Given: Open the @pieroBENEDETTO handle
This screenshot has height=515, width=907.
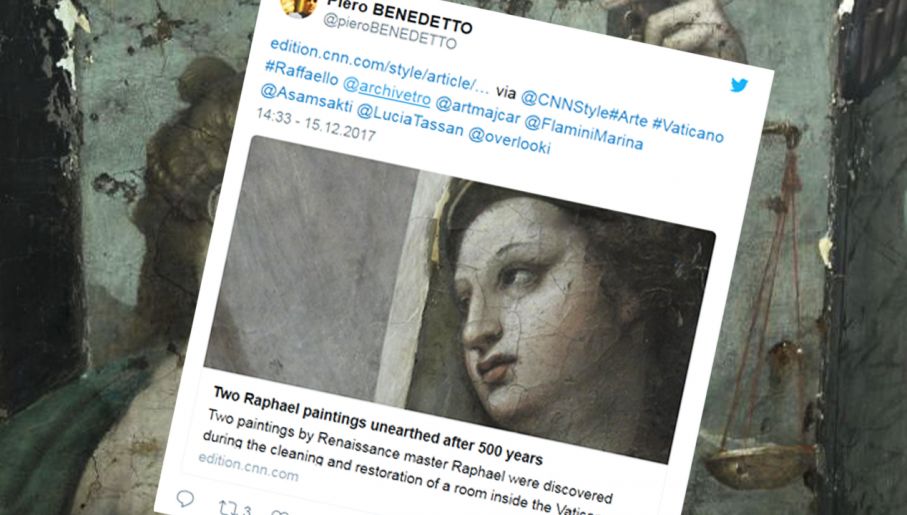Looking at the screenshot, I should (390, 32).
